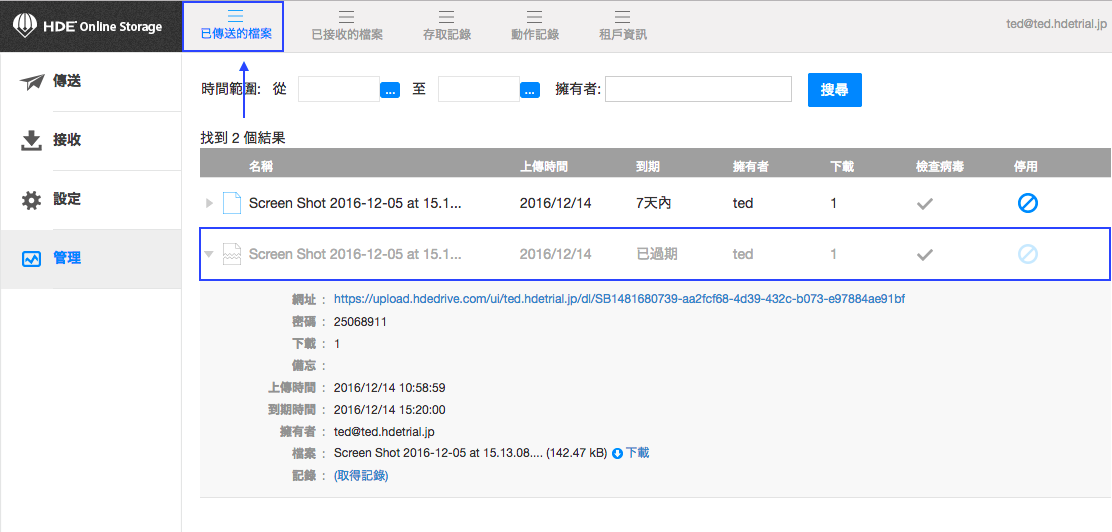Screen dimensions: 1112x532
Task: Click the 下載 column header
Action: click(x=842, y=167)
